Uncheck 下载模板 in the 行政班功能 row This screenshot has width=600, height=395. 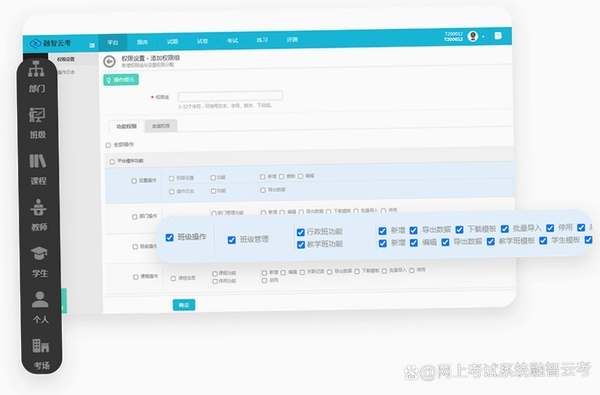(x=460, y=230)
